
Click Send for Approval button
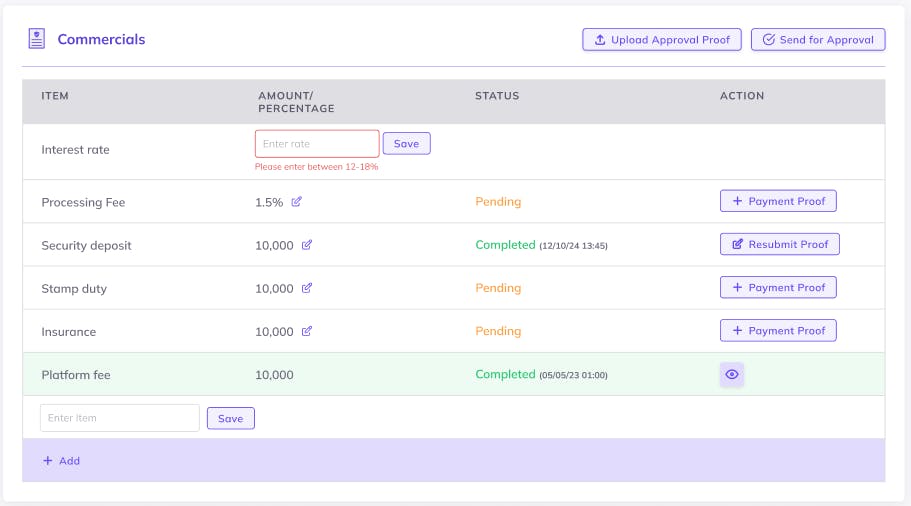(818, 40)
